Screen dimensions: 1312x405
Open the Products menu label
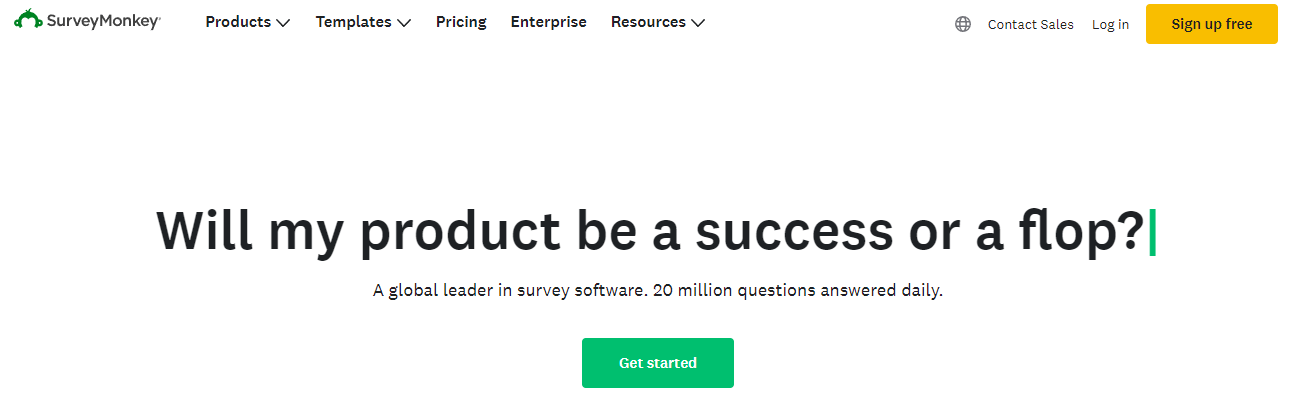(238, 22)
